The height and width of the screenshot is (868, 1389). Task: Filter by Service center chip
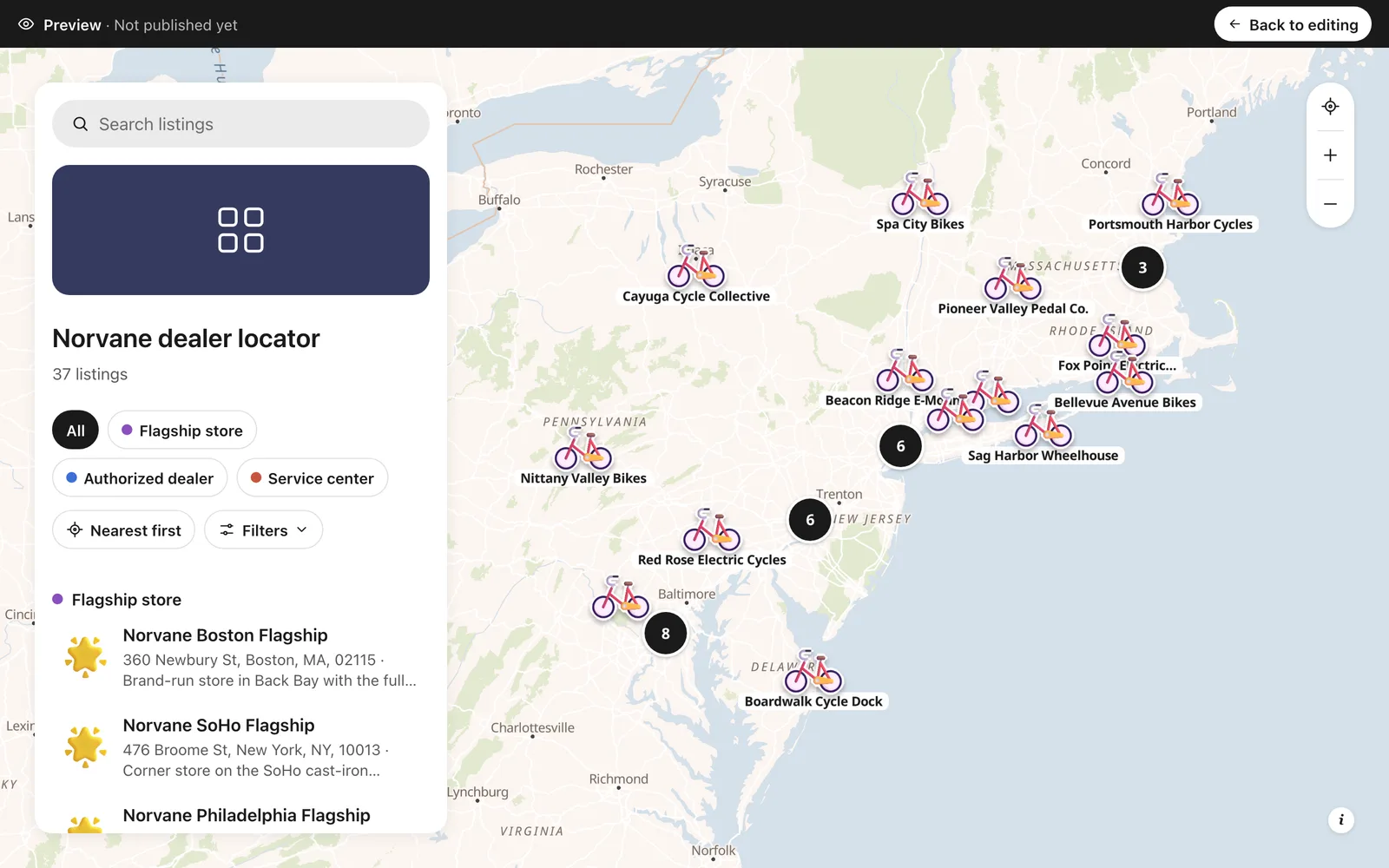point(313,478)
